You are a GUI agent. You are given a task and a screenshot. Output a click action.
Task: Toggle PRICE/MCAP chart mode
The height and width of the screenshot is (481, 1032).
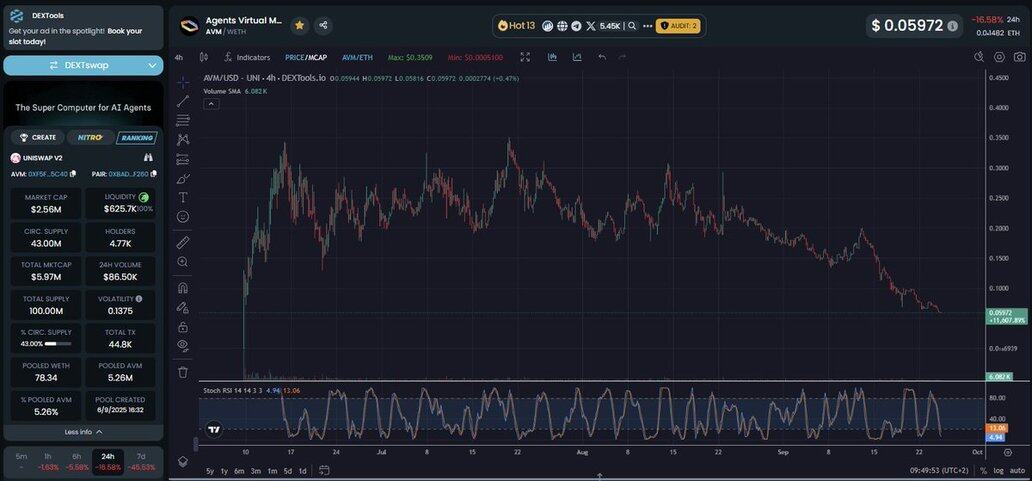tap(306, 58)
